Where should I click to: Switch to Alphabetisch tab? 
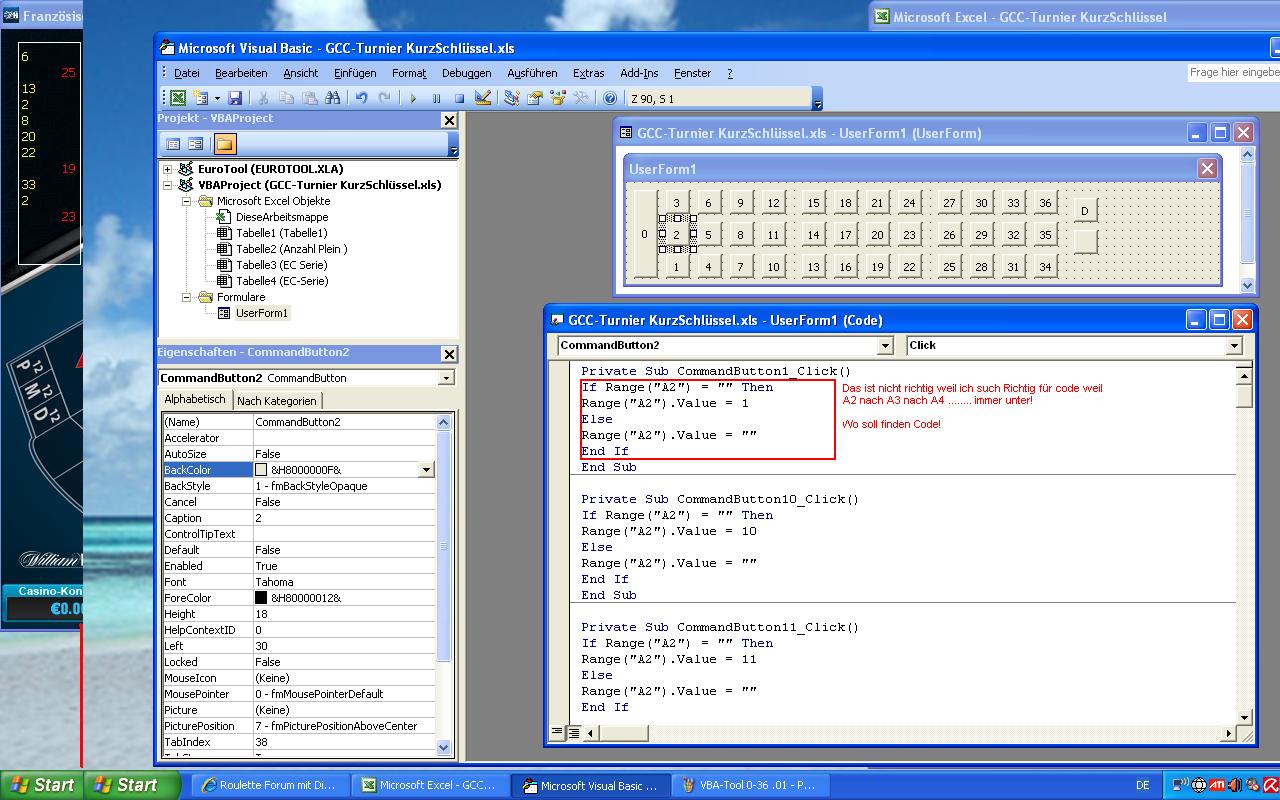tap(195, 399)
